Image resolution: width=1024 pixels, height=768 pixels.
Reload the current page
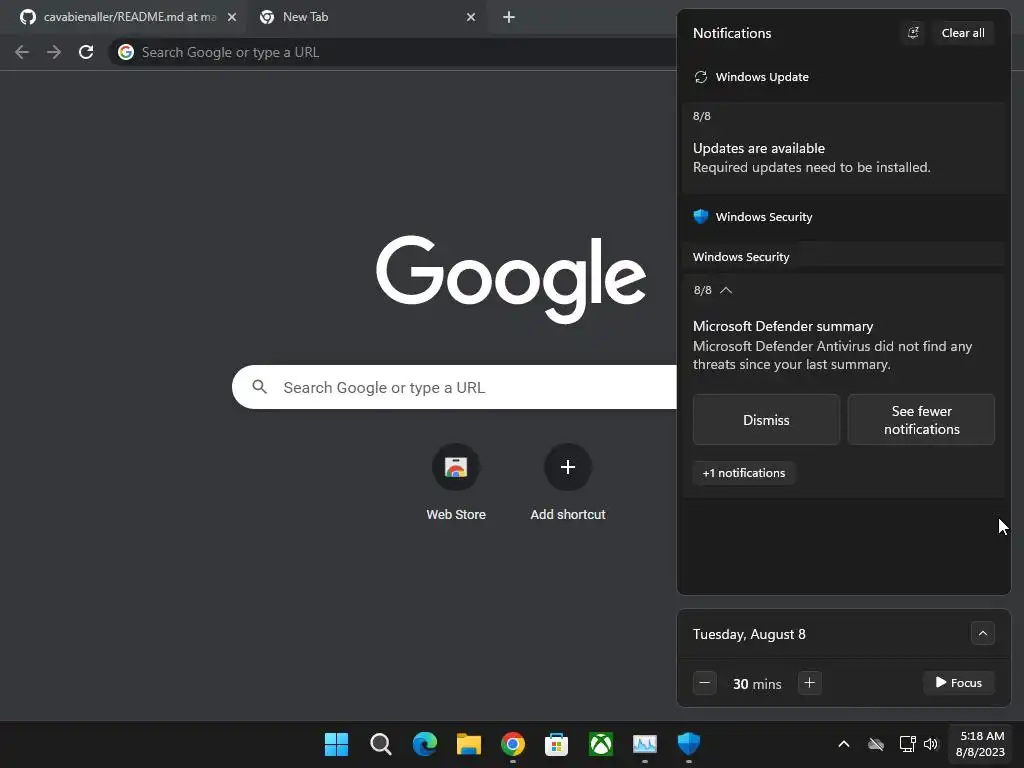click(86, 52)
